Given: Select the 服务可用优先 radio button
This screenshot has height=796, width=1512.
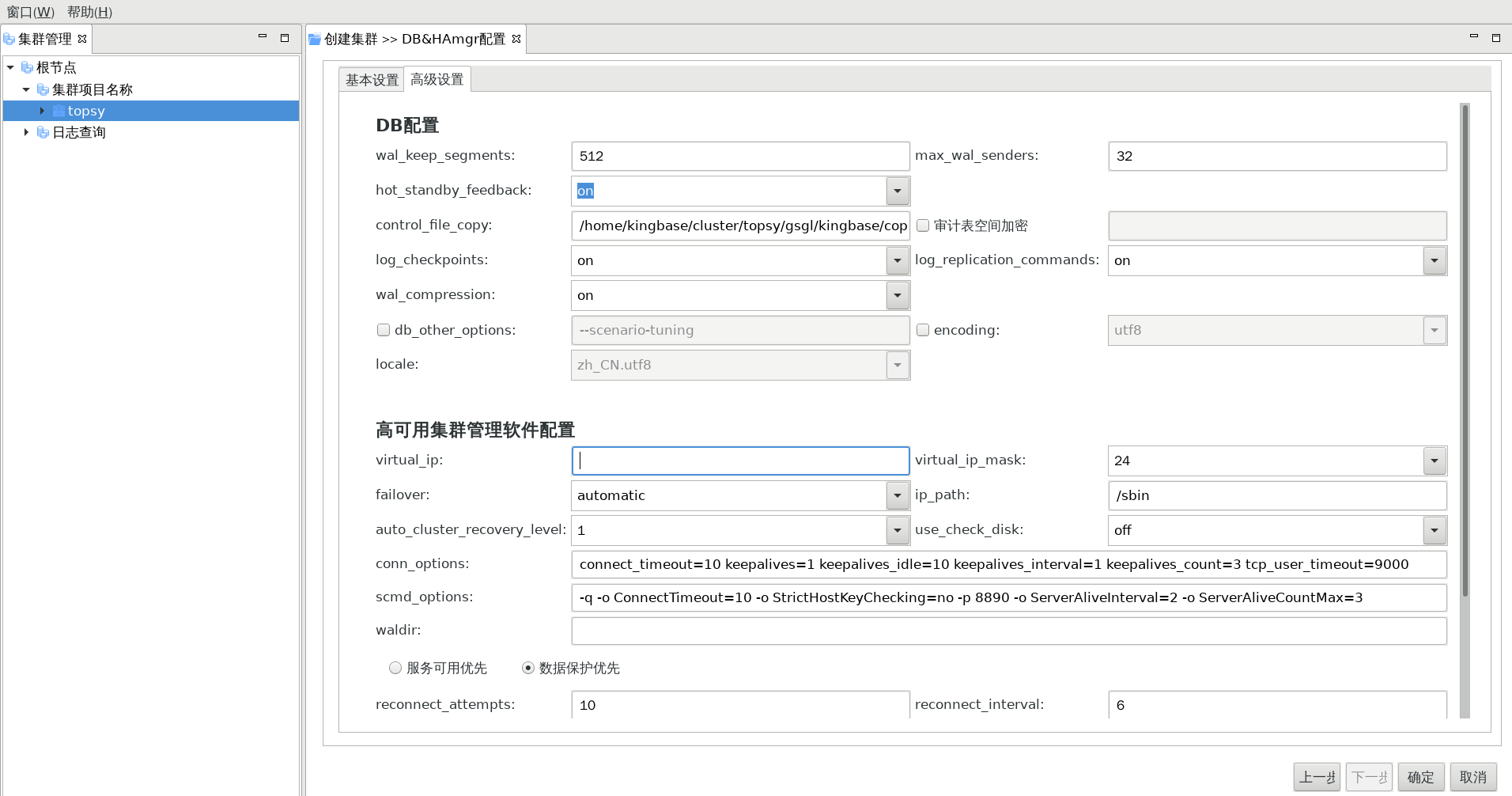Looking at the screenshot, I should point(395,668).
